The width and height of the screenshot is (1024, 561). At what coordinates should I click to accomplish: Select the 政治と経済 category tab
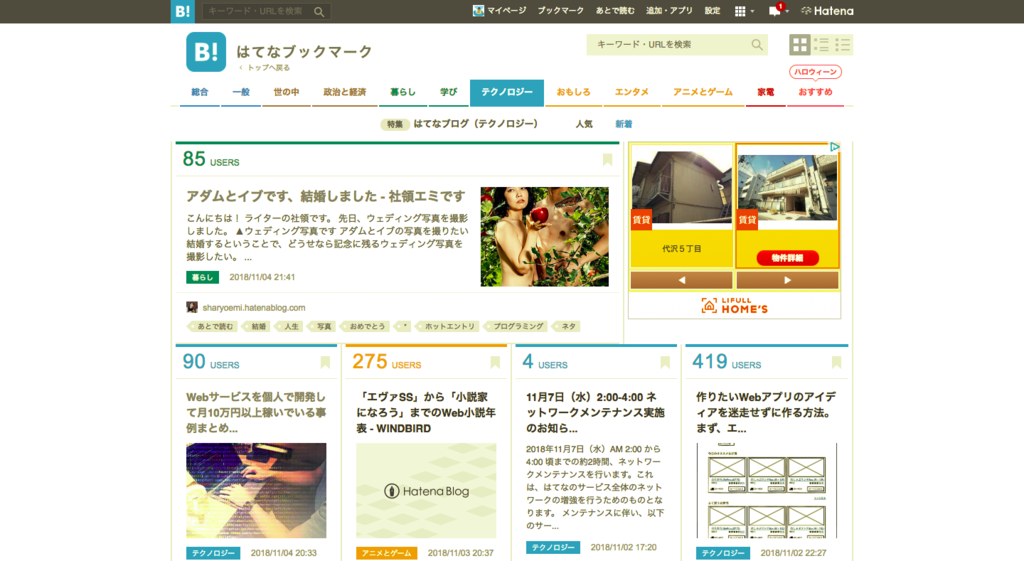pos(345,92)
